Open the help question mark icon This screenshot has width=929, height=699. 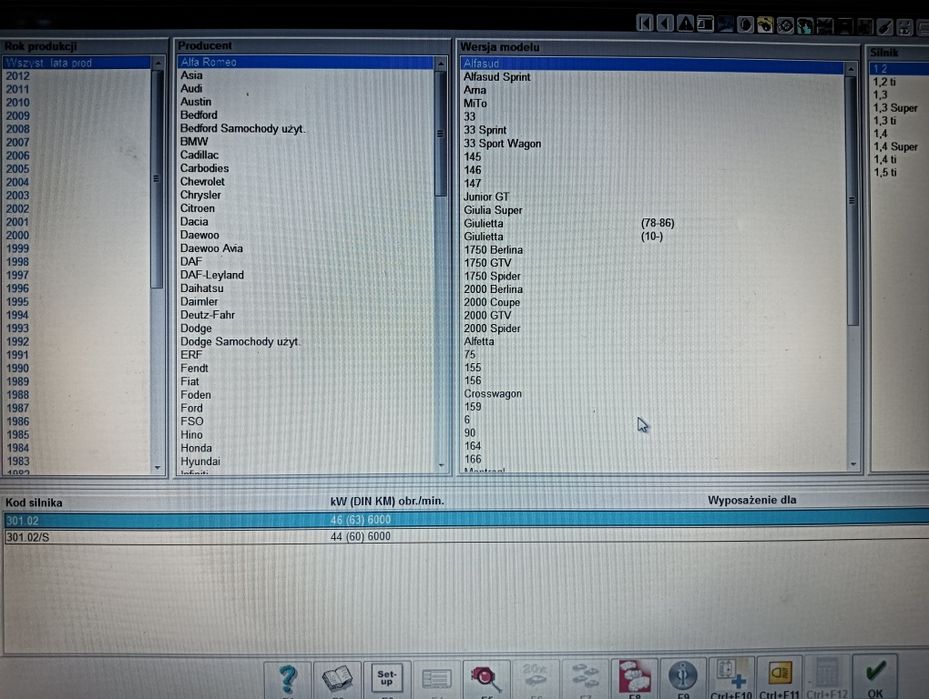click(287, 679)
